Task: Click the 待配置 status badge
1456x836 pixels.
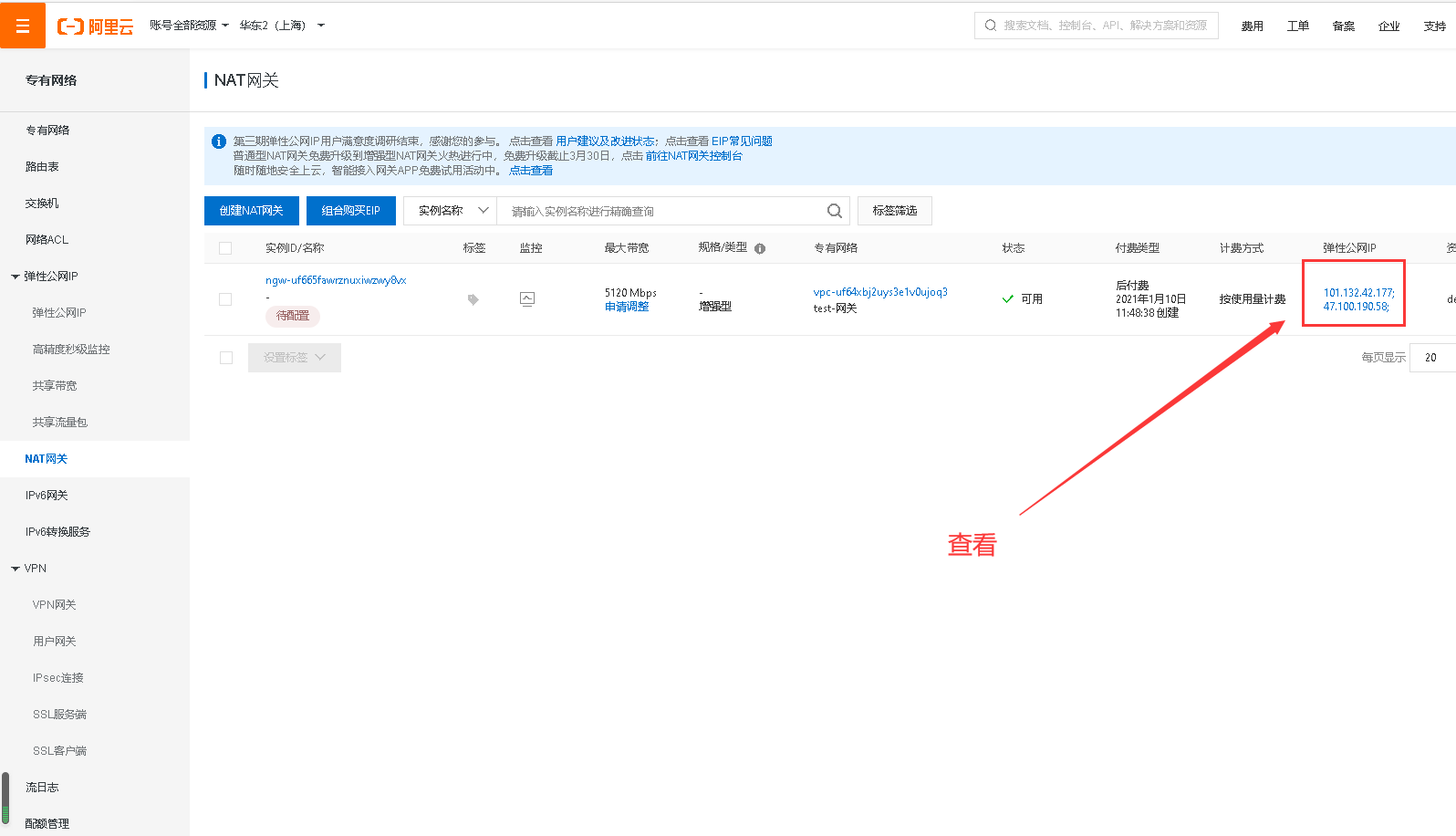Action: pyautogui.click(x=293, y=316)
